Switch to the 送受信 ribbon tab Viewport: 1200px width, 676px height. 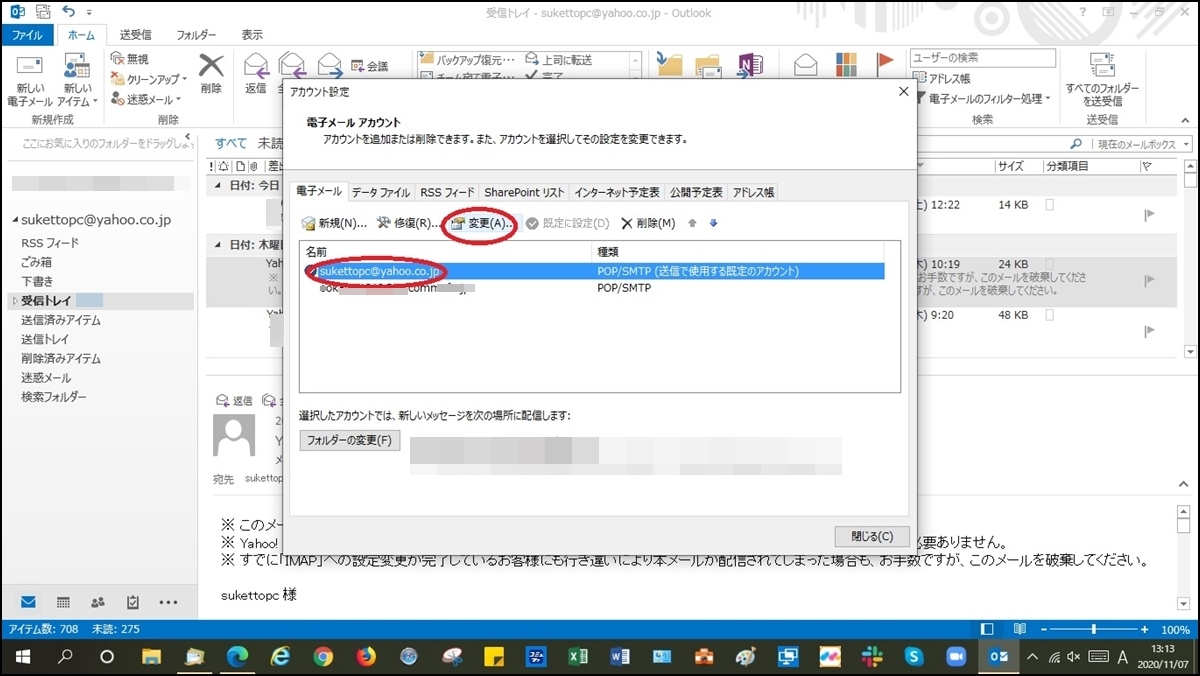click(x=135, y=34)
